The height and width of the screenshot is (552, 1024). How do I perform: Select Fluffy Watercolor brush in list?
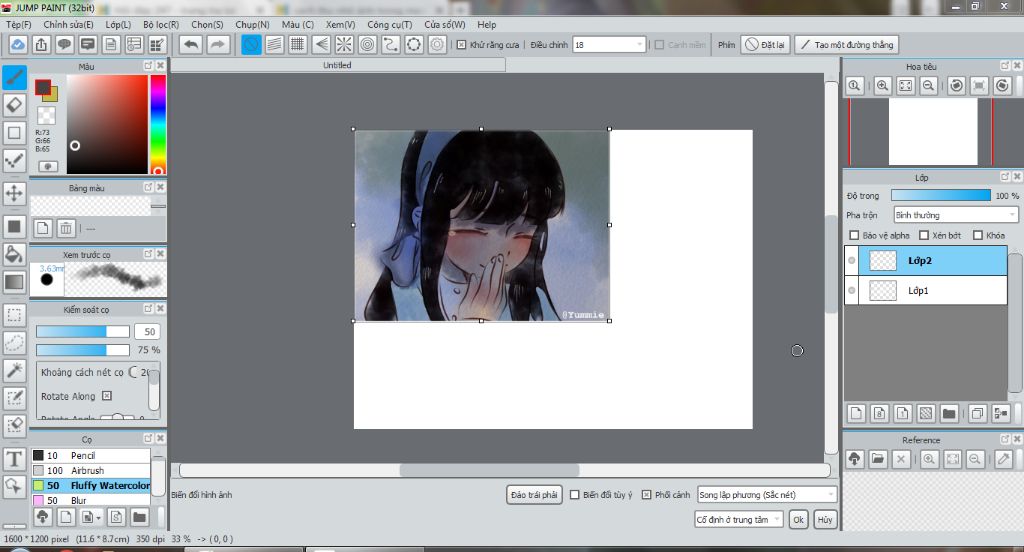[91, 485]
